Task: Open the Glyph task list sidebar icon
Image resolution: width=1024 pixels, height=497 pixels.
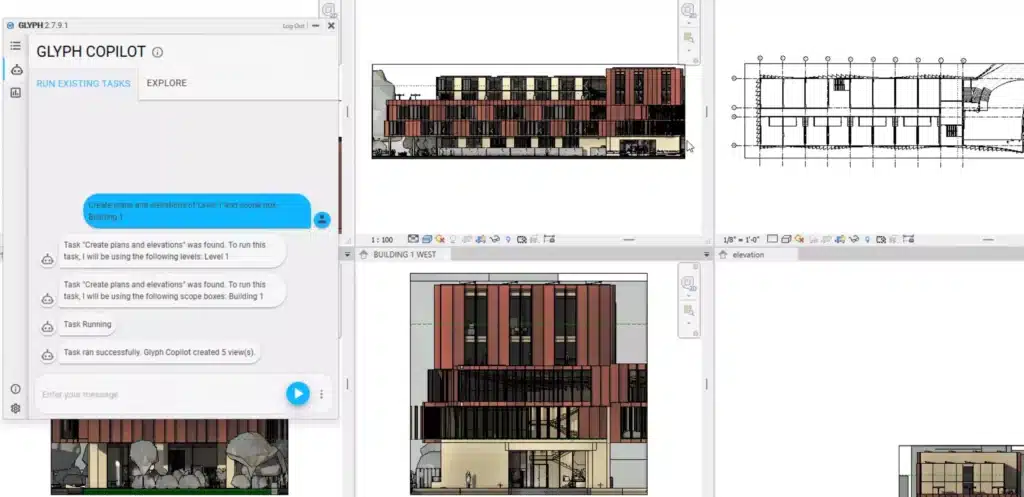Action: [15, 46]
